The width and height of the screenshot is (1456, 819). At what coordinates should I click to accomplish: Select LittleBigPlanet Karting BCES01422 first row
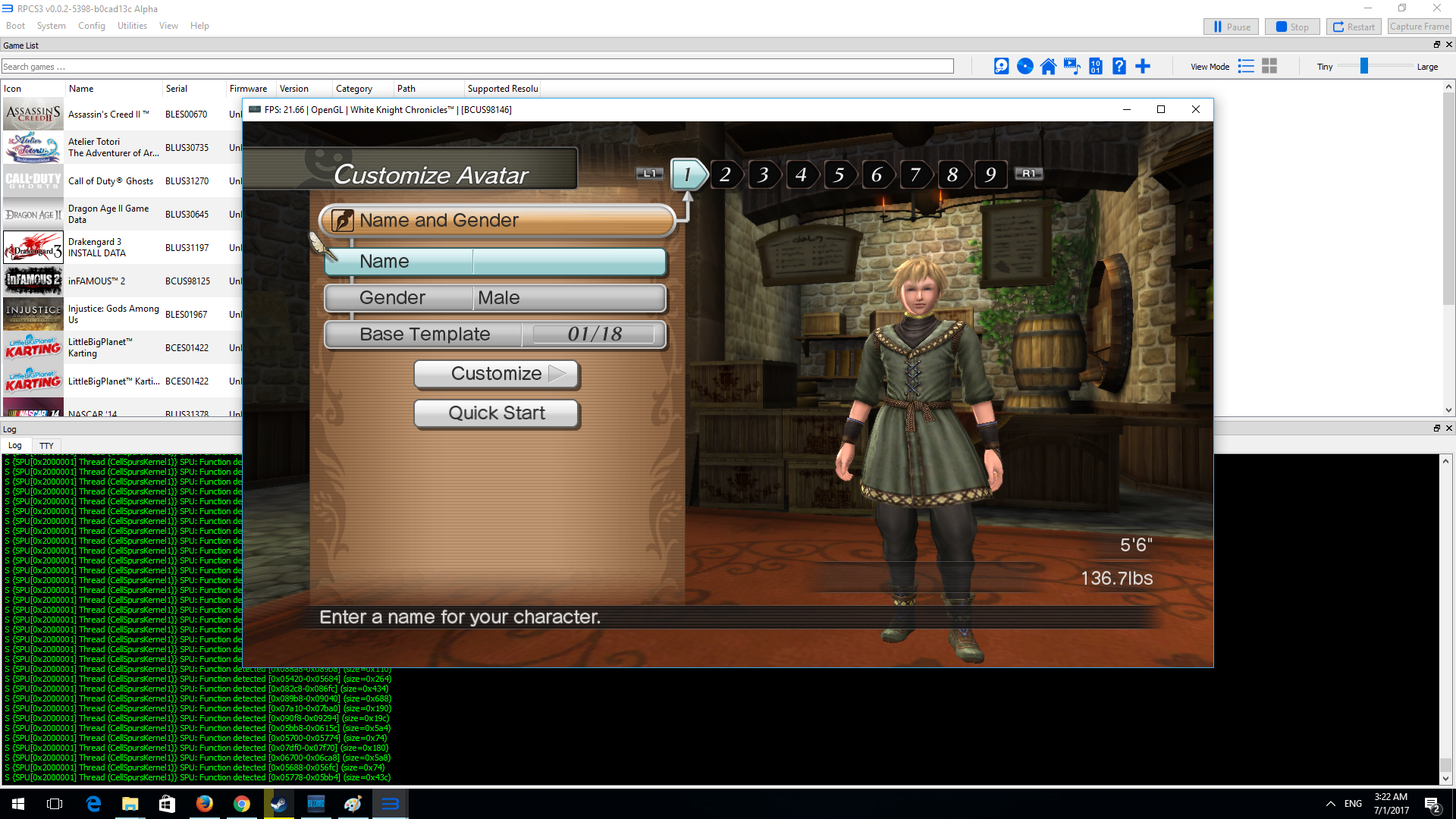pos(121,348)
